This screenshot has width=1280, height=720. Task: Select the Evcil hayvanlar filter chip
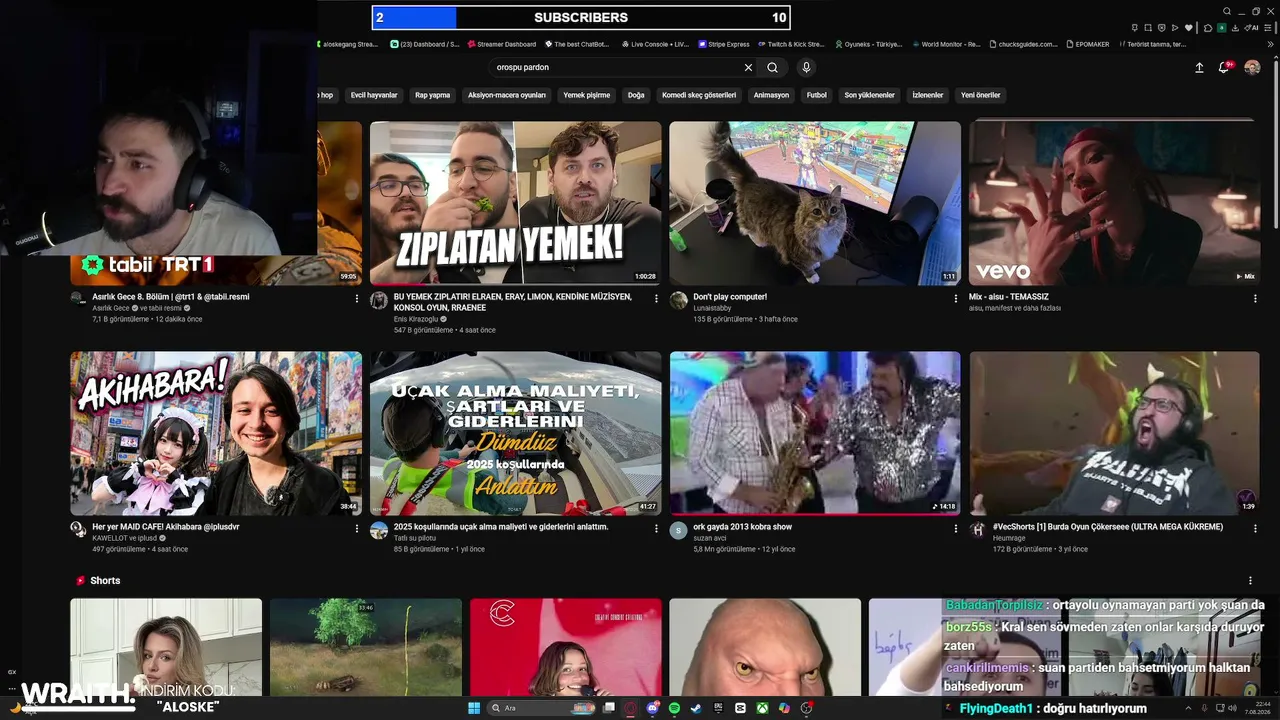click(x=374, y=95)
